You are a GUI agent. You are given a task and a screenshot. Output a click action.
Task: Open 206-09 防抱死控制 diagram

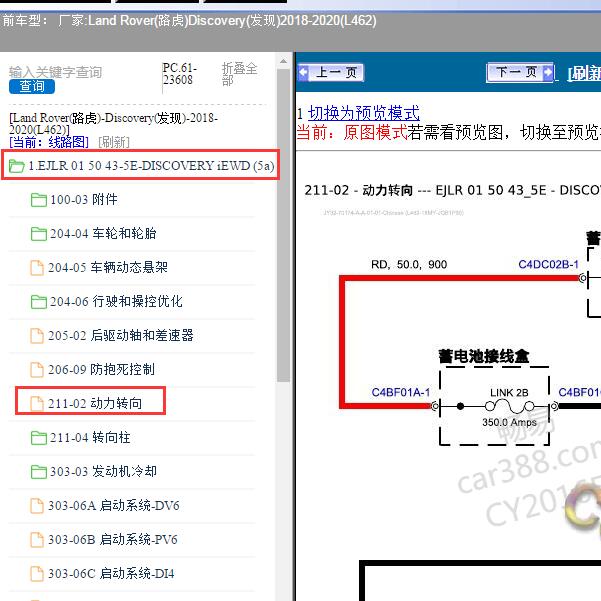[101, 370]
